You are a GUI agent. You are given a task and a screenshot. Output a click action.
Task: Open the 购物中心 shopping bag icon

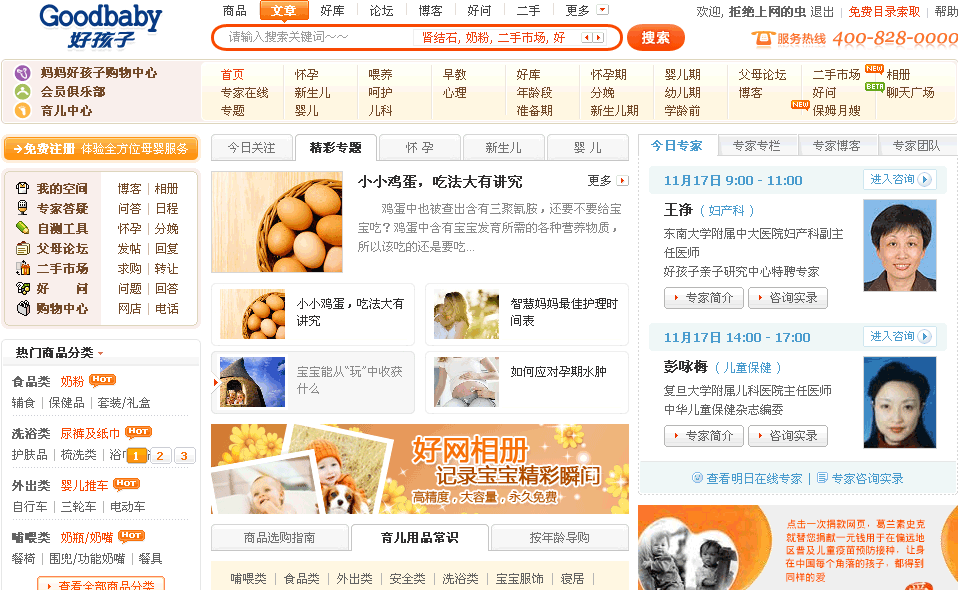pyautogui.click(x=23, y=308)
